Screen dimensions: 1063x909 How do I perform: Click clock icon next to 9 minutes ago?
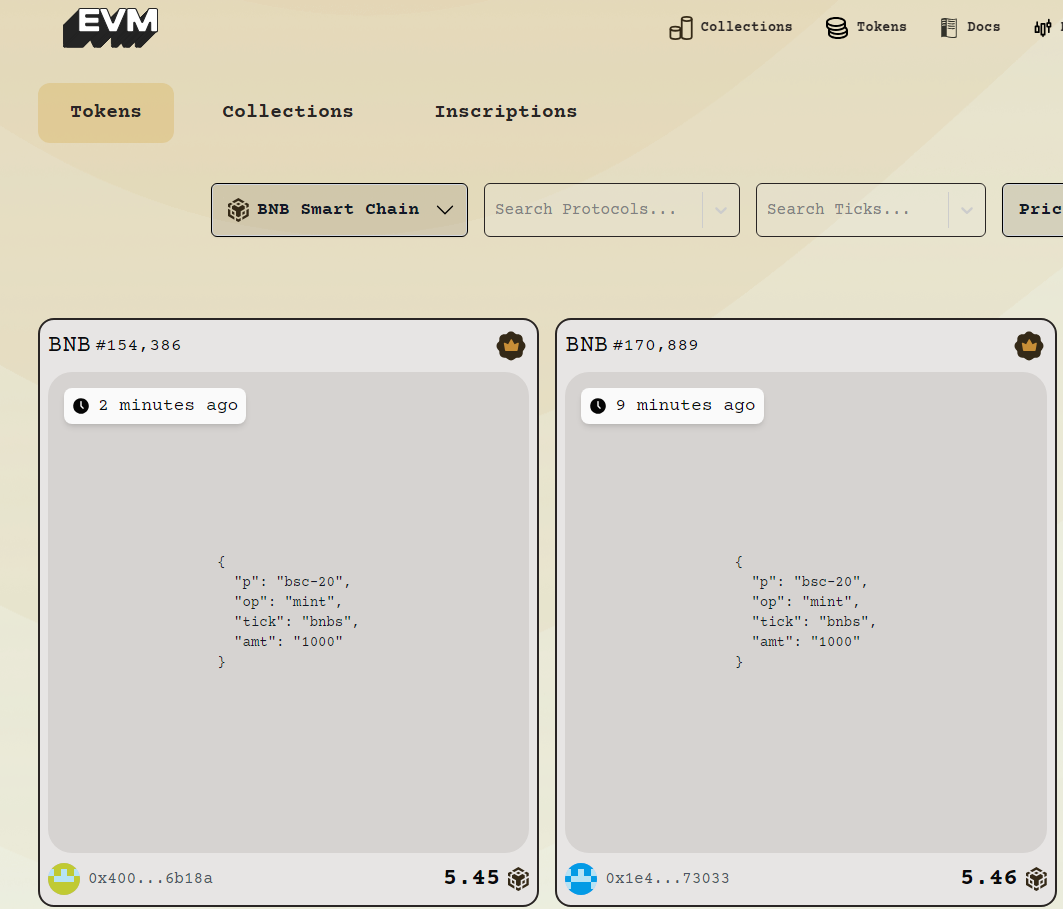(598, 406)
